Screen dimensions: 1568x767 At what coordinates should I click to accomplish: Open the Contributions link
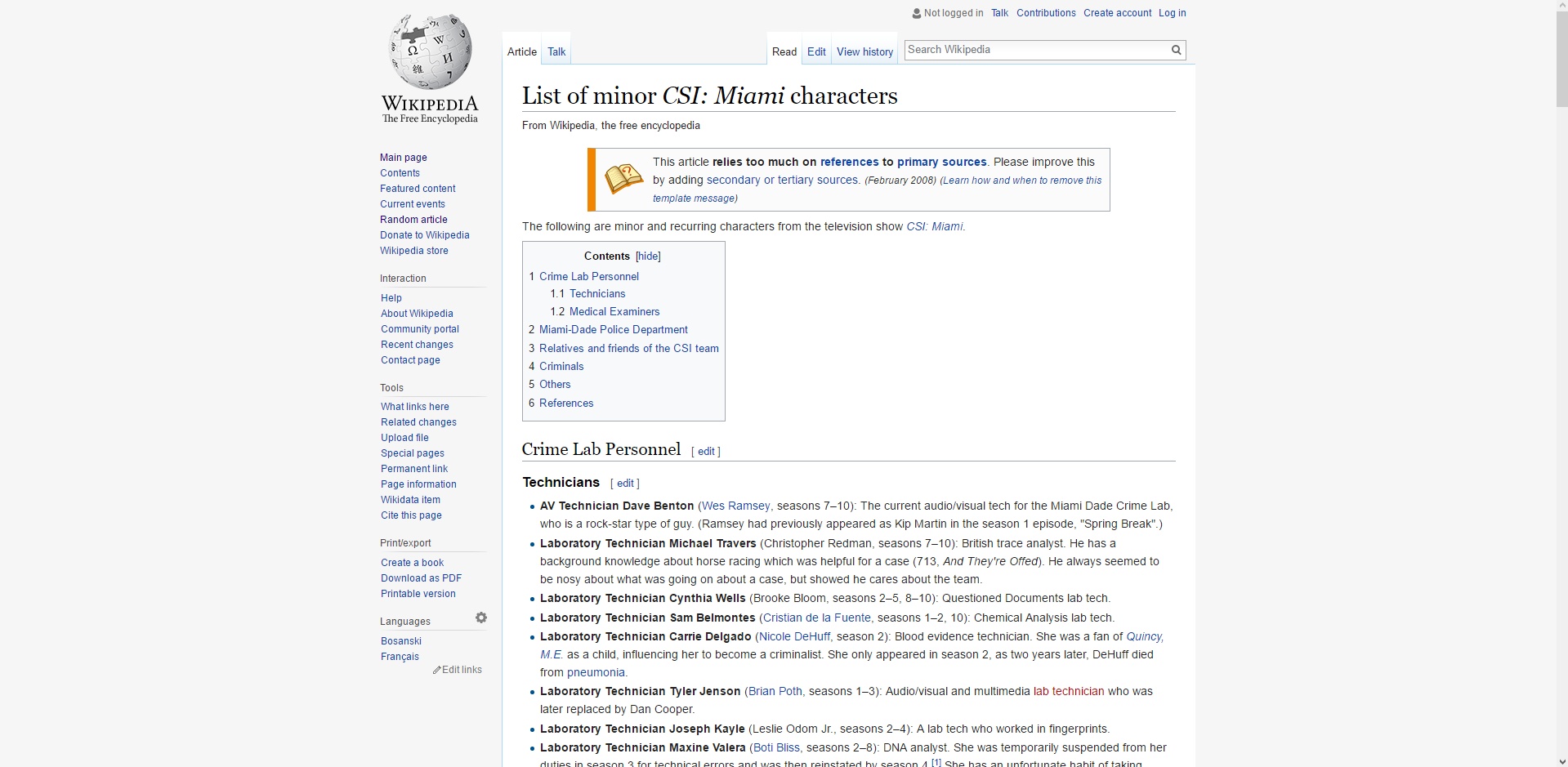tap(1046, 13)
